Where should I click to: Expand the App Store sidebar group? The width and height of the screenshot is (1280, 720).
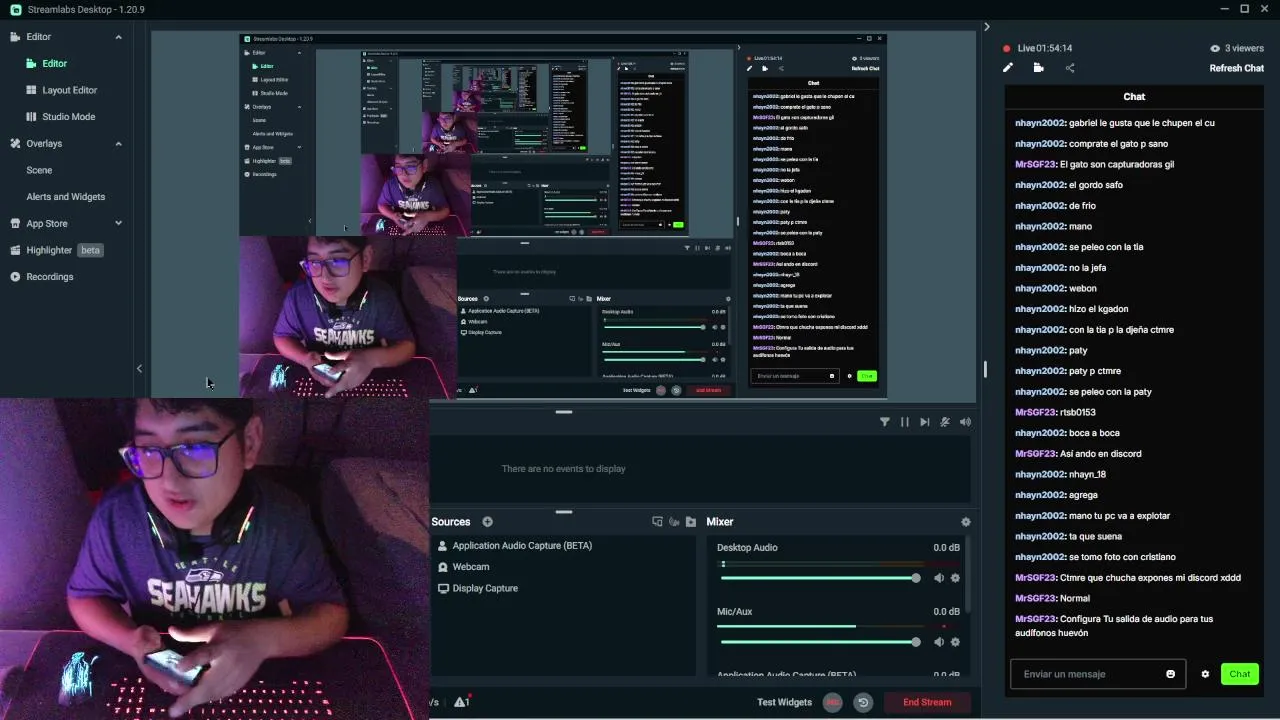[118, 224]
